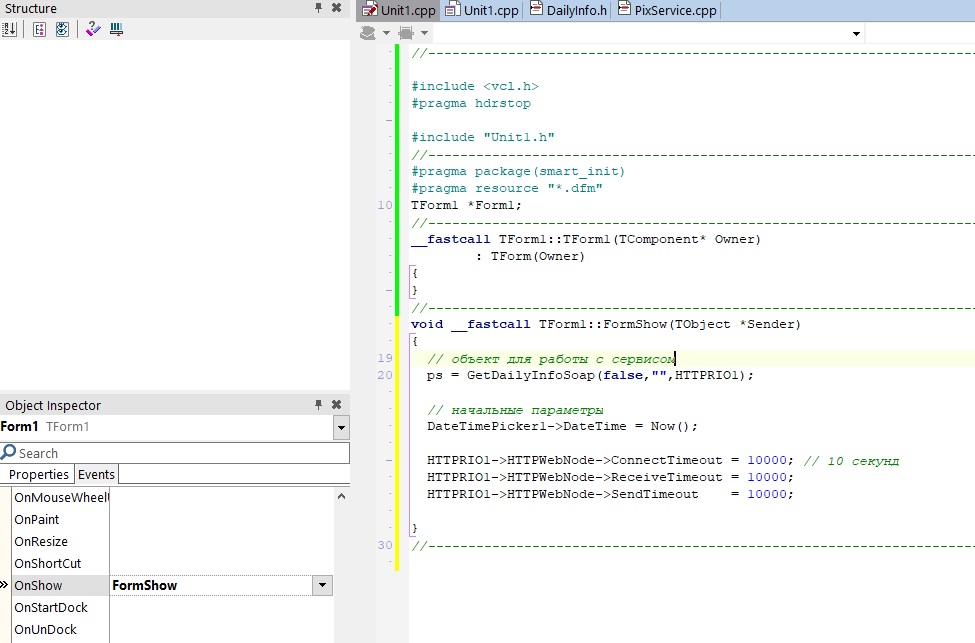Close the Structure panel

pos(336,8)
